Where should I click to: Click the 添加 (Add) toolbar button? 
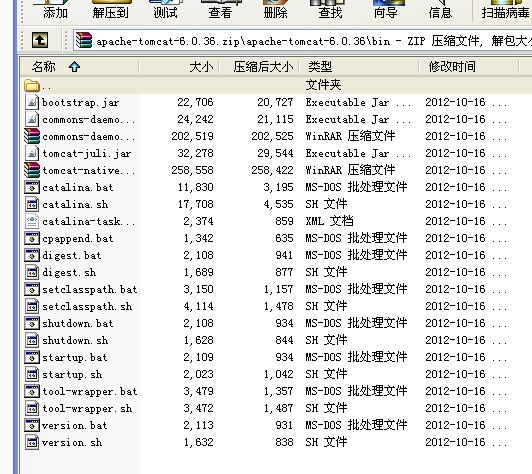[55, 10]
